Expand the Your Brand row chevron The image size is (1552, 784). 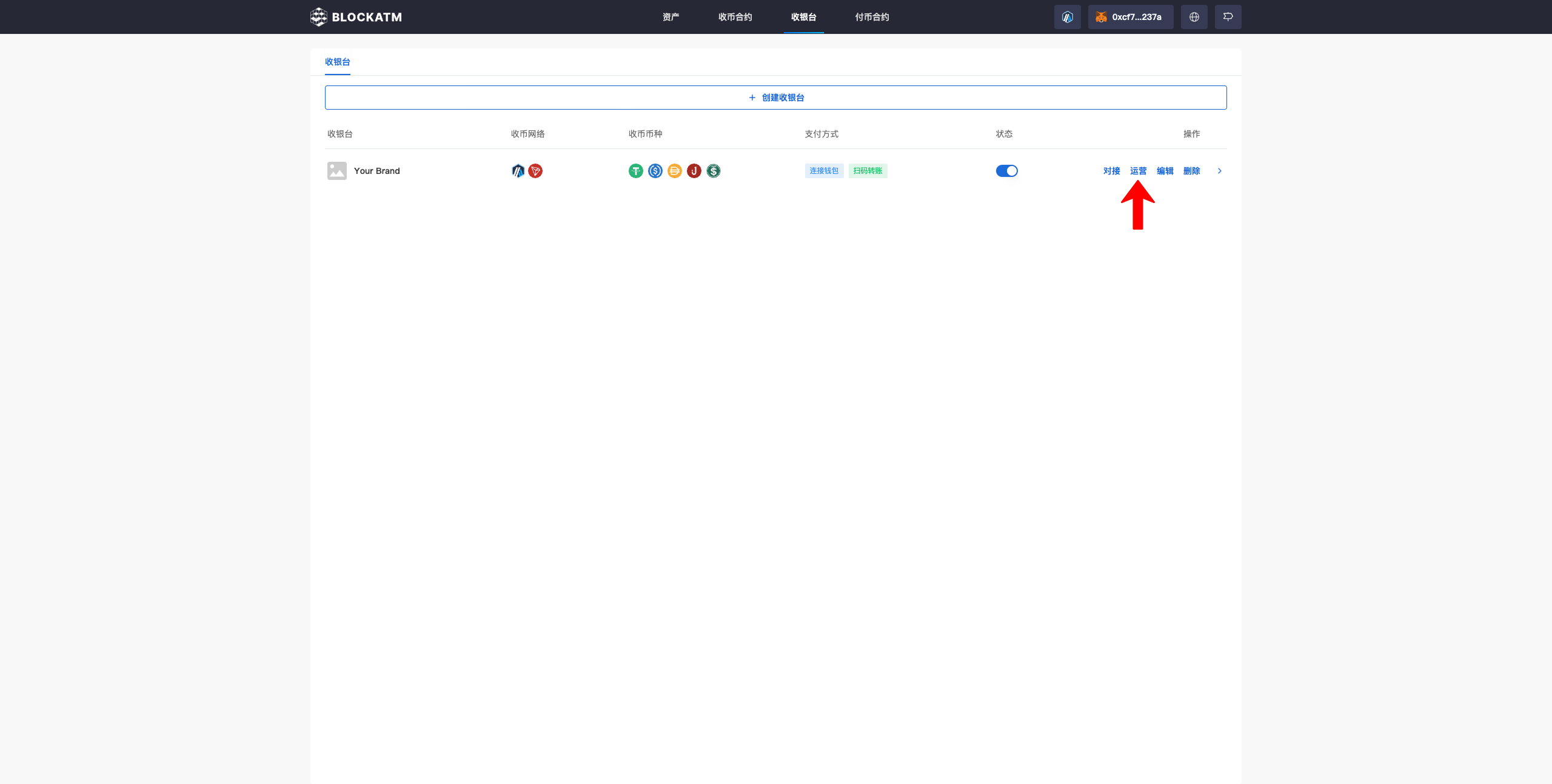(1219, 171)
